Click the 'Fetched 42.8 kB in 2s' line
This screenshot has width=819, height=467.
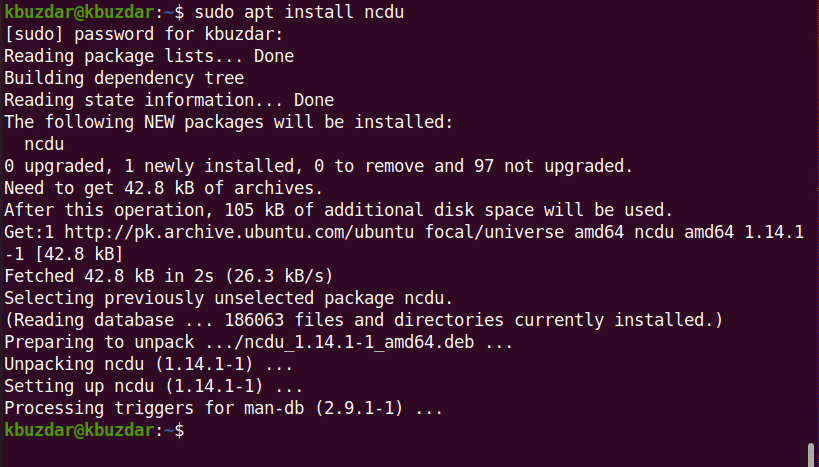pyautogui.click(x=169, y=276)
